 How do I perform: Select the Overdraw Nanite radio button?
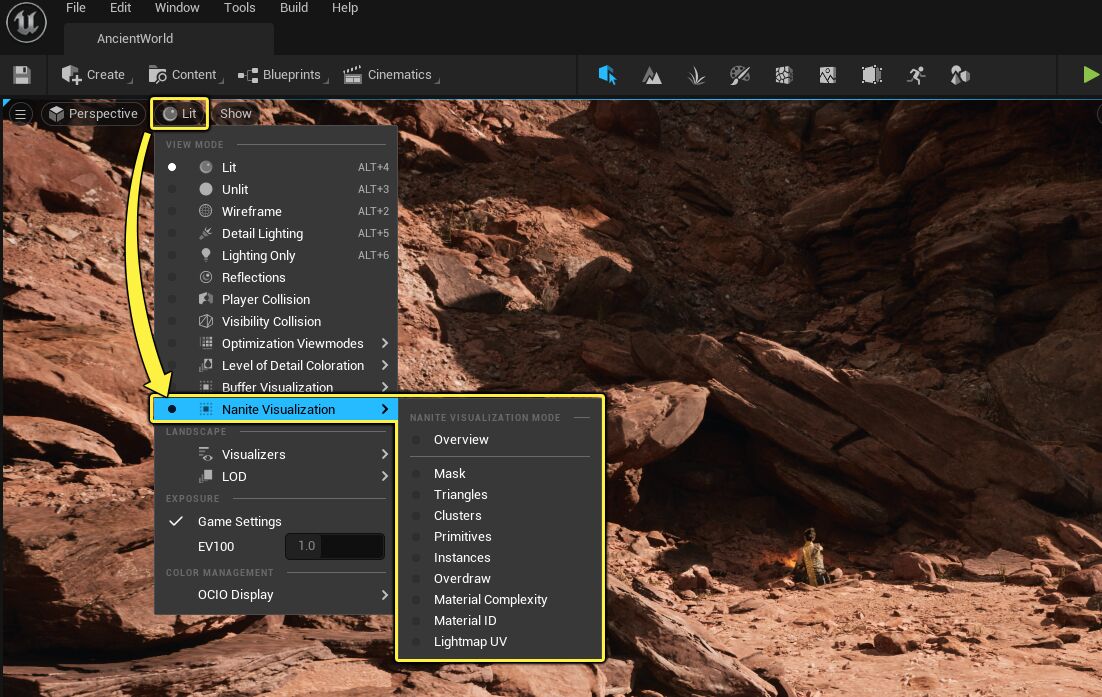(416, 579)
